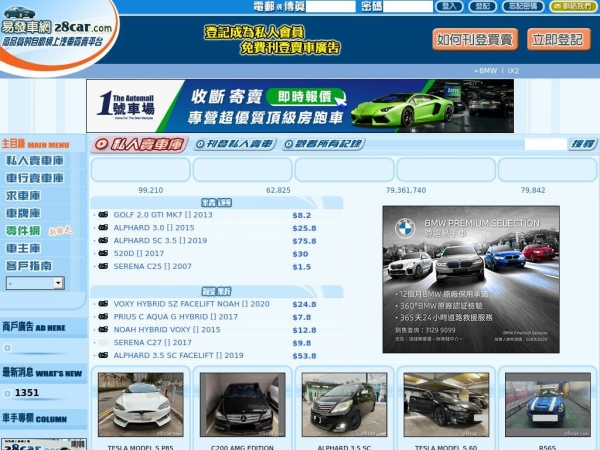The image size is (600, 450).
Task: Open the main menu dropdown selector
Action: pyautogui.click(x=35, y=283)
